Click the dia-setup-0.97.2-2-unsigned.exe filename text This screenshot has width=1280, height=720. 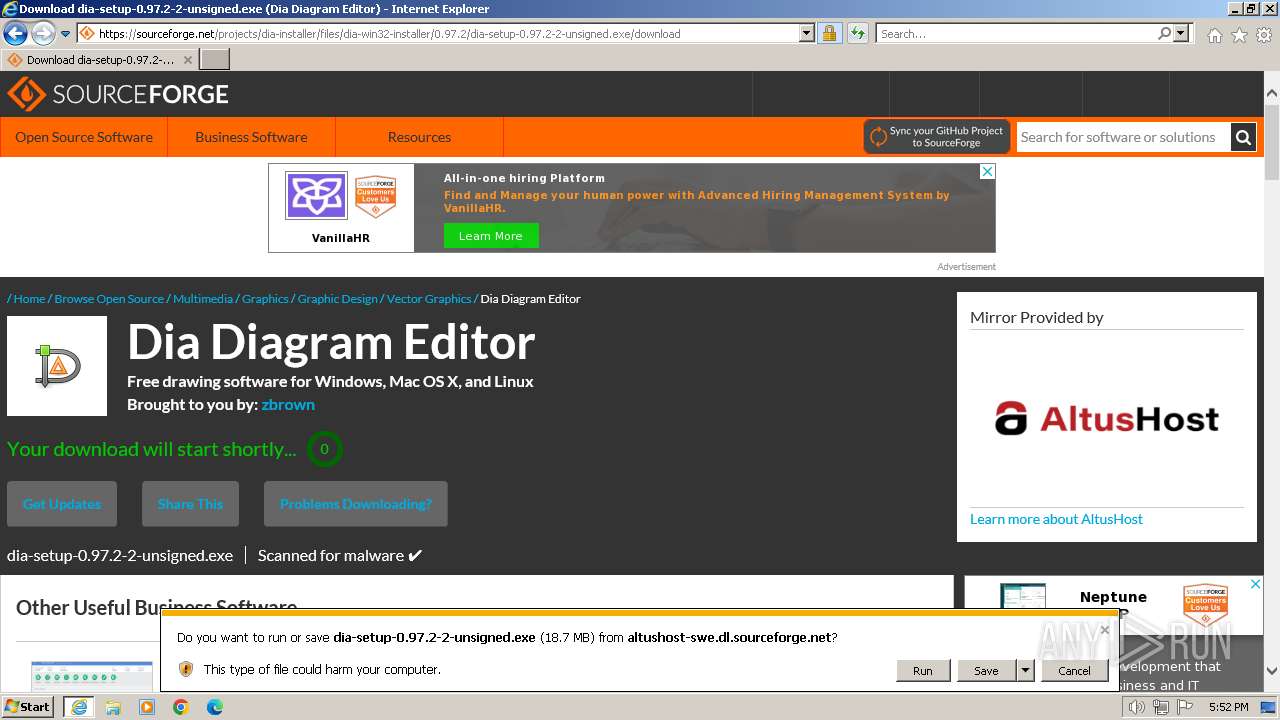(x=120, y=555)
